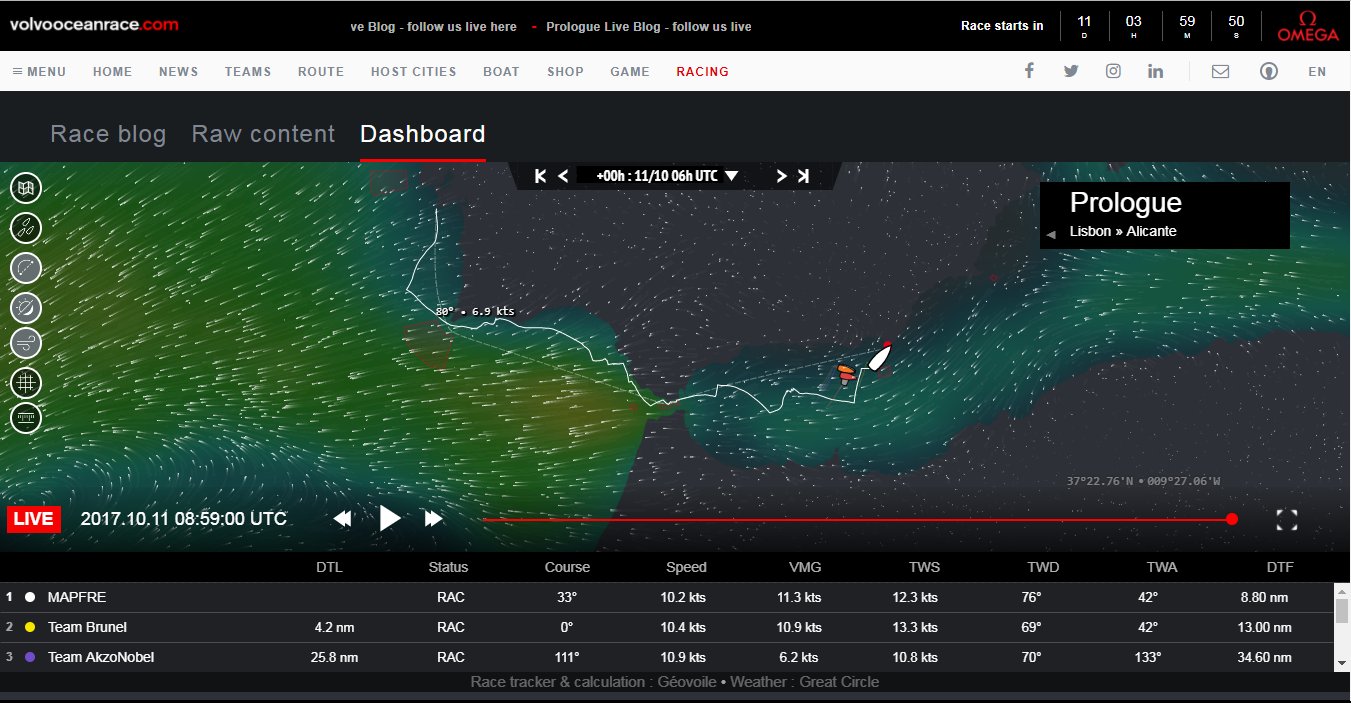
Task: Click the user account icon
Action: coord(1269,71)
